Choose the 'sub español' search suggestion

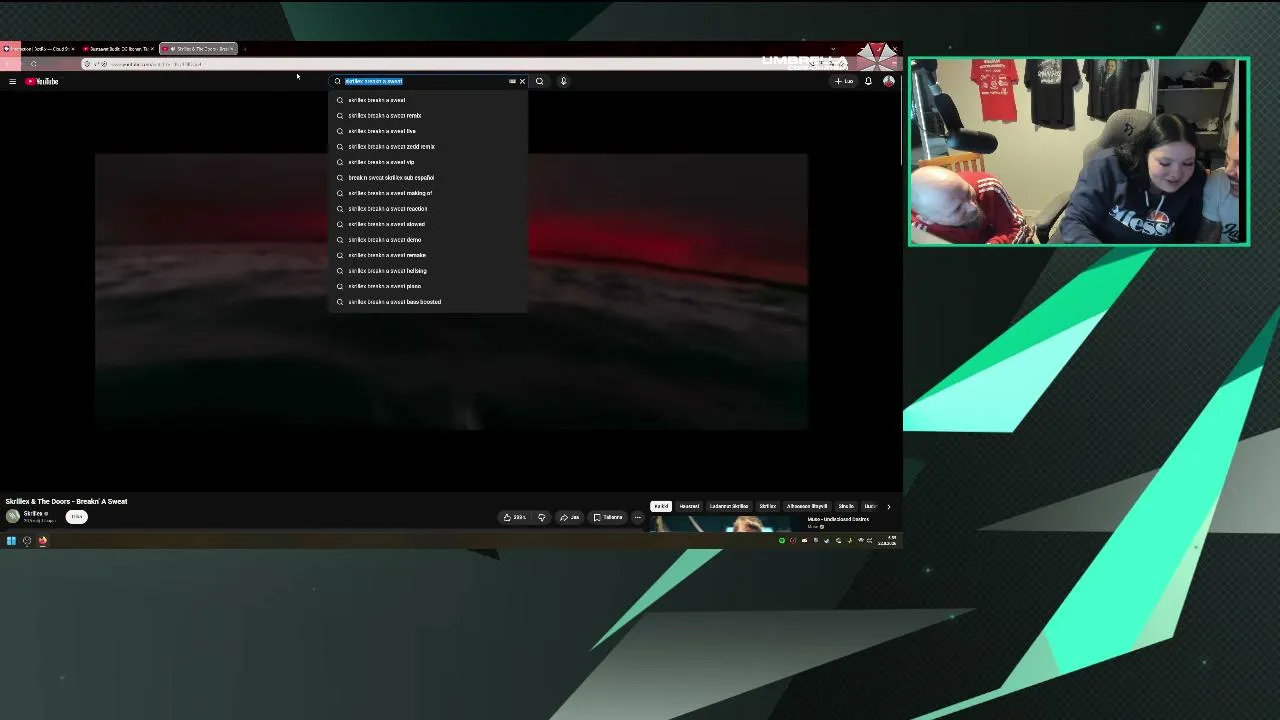click(x=428, y=177)
